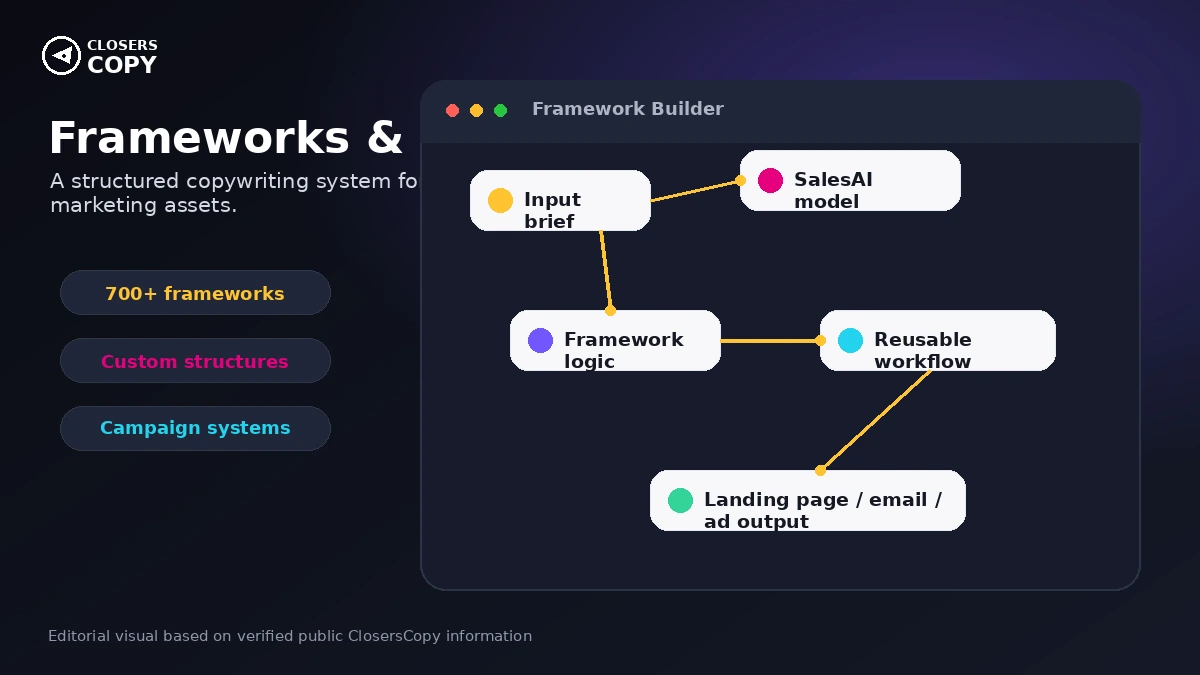Click the cyan dot on Reusable workflow
Viewport: 1200px width, 675px height.
pos(850,340)
